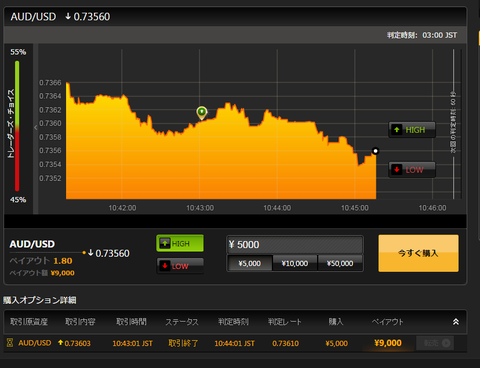The width and height of the screenshot is (480, 368).
Task: Click the vertical next-expiry countdown line
Action: click(453, 124)
